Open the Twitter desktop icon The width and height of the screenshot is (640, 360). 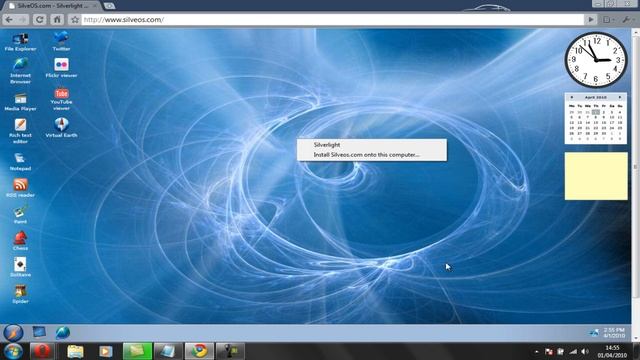(61, 41)
